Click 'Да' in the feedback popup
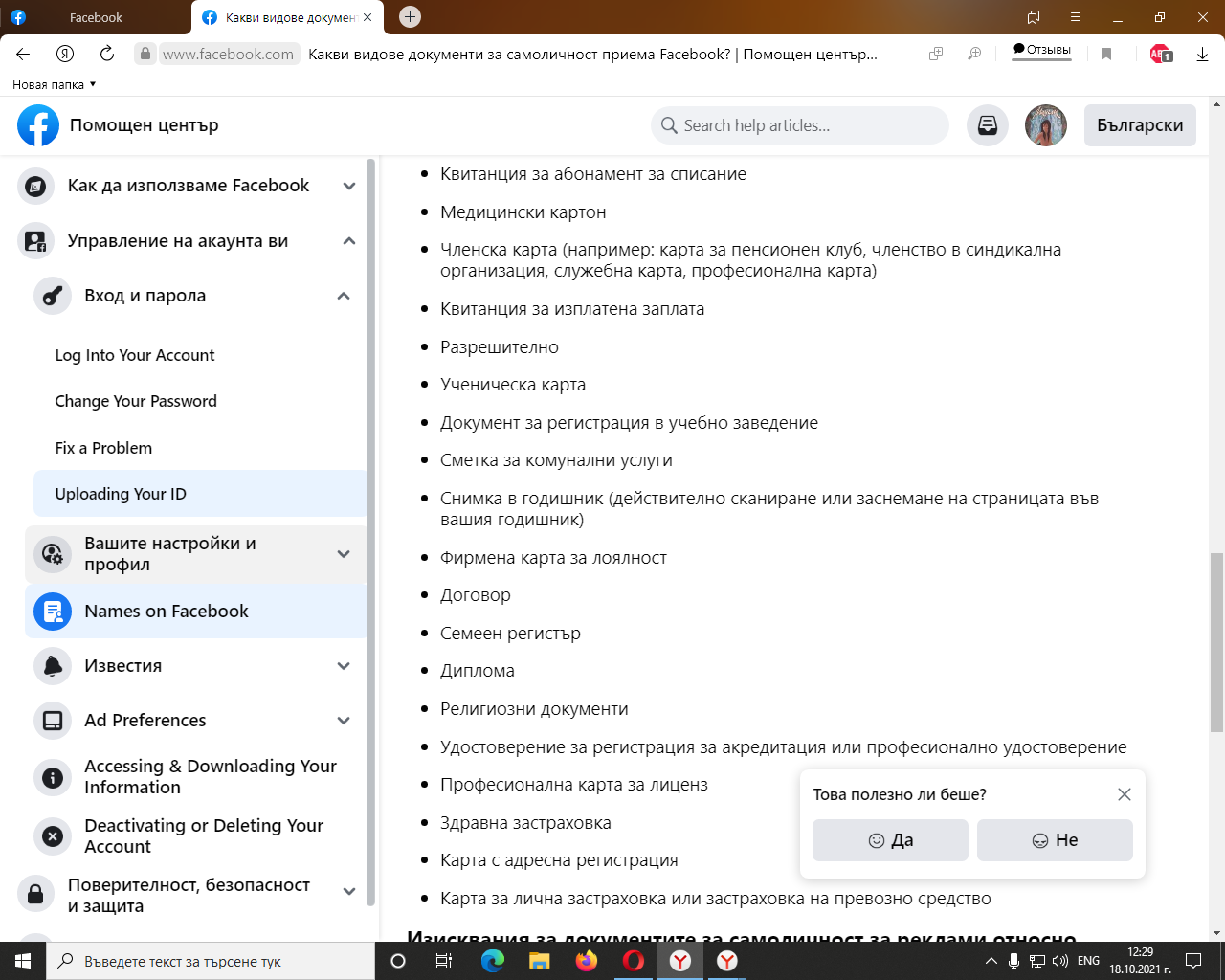The image size is (1225, 980). (890, 840)
